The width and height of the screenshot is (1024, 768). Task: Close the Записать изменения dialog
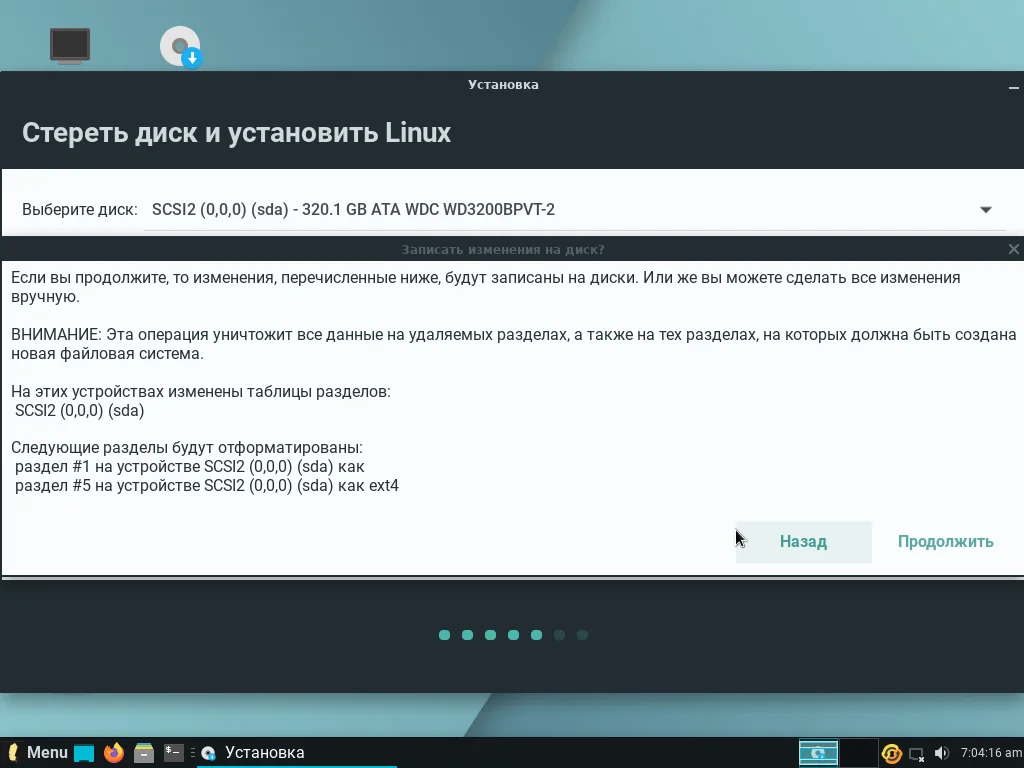point(1013,249)
